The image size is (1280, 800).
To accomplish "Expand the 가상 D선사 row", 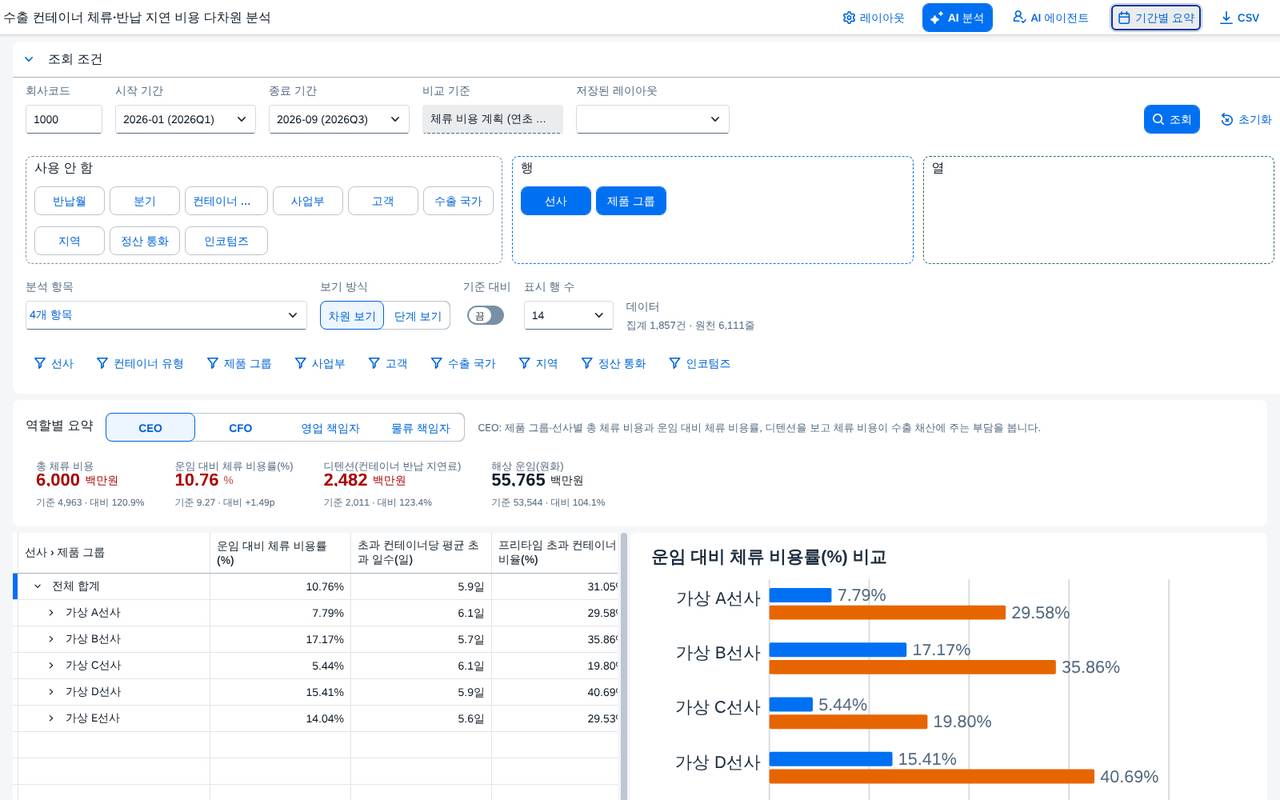I will [51, 692].
